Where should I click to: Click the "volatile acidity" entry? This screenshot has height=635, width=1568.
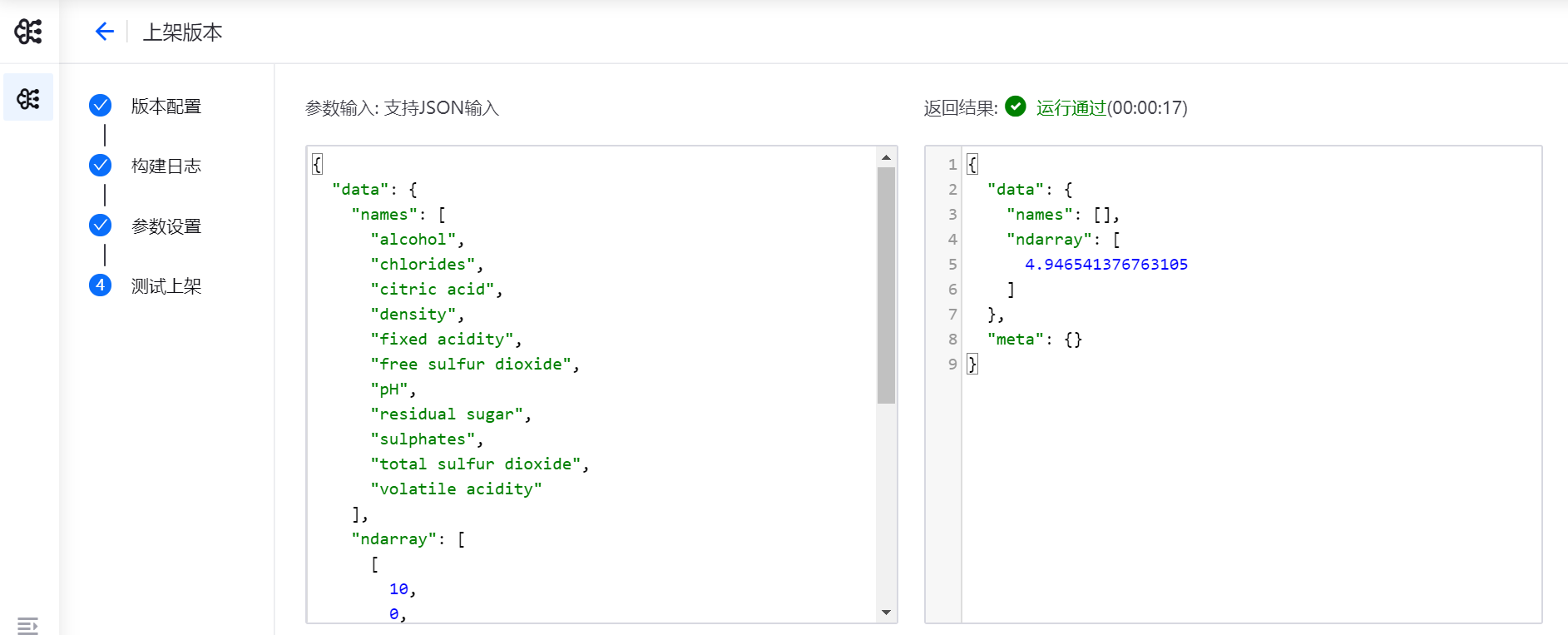tap(457, 489)
